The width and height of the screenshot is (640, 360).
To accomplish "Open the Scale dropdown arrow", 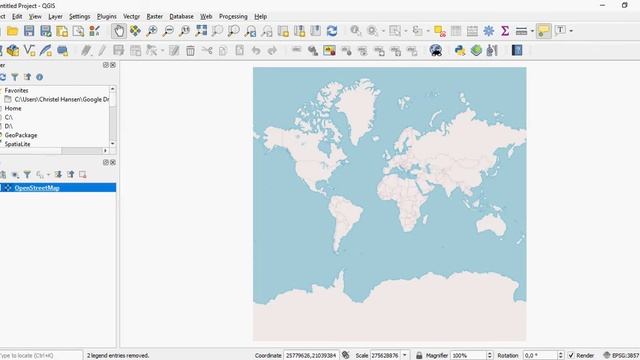I will point(404,356).
